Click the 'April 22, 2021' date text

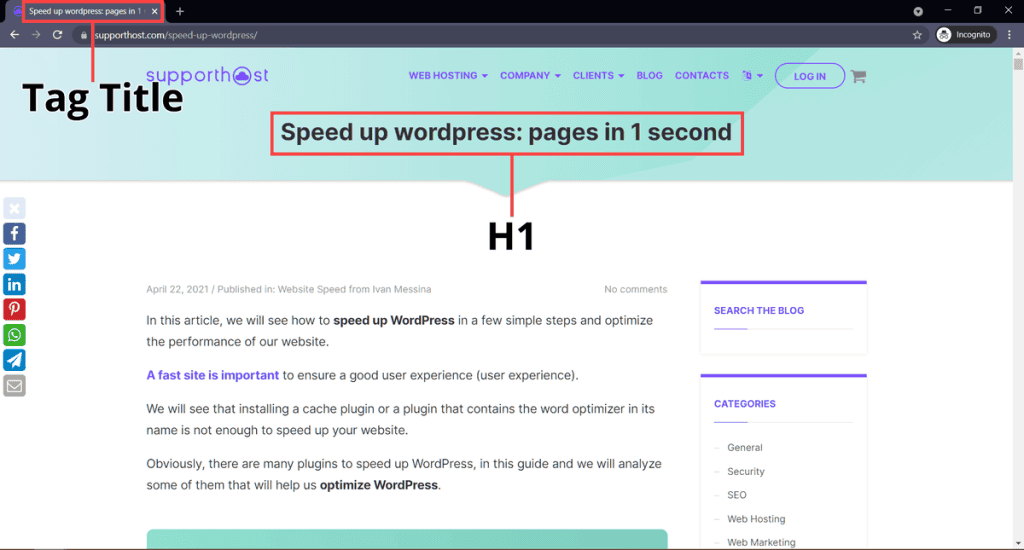click(177, 289)
